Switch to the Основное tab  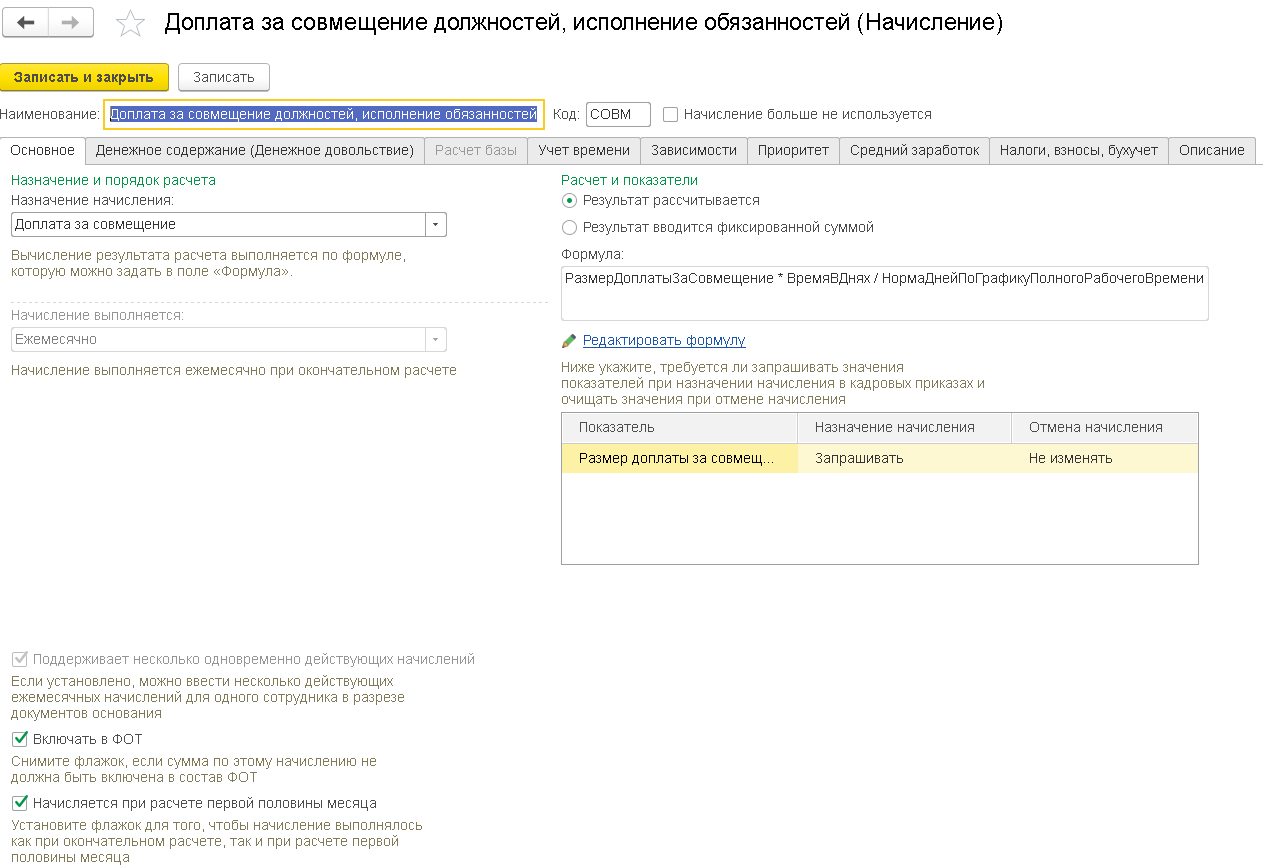42,150
